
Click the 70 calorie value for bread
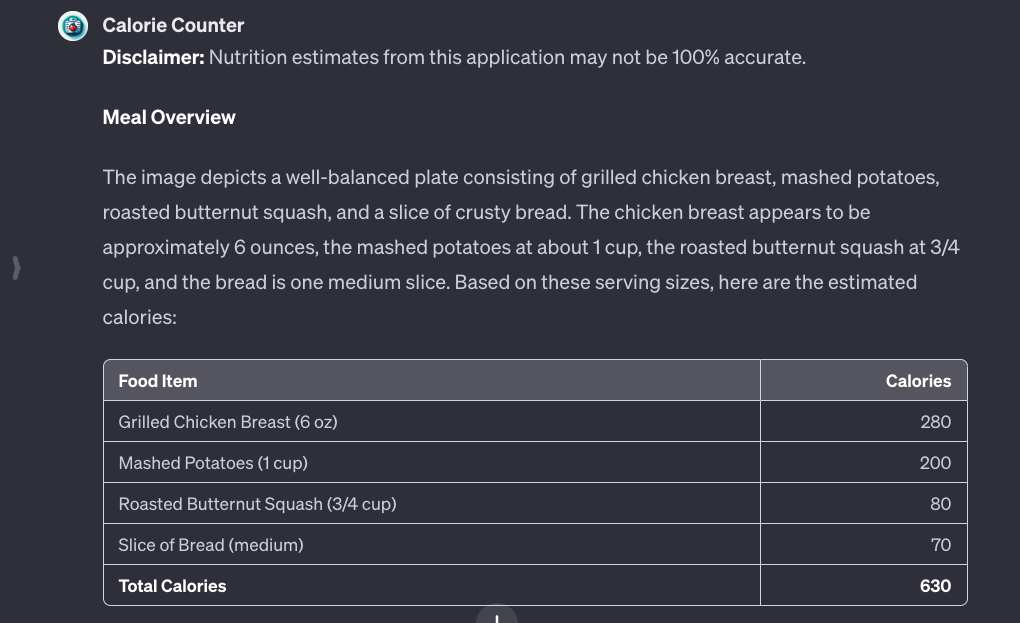pyautogui.click(x=941, y=545)
